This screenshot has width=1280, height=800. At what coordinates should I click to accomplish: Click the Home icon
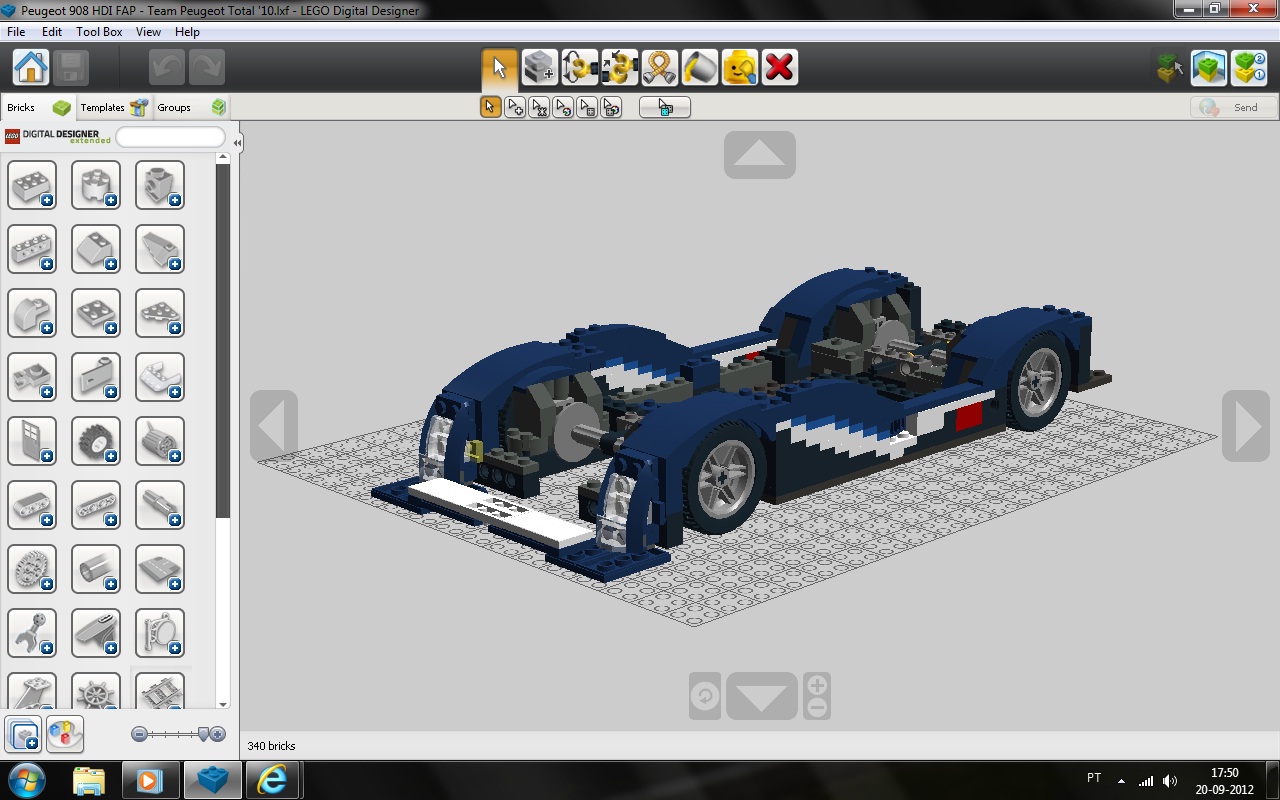click(x=31, y=68)
